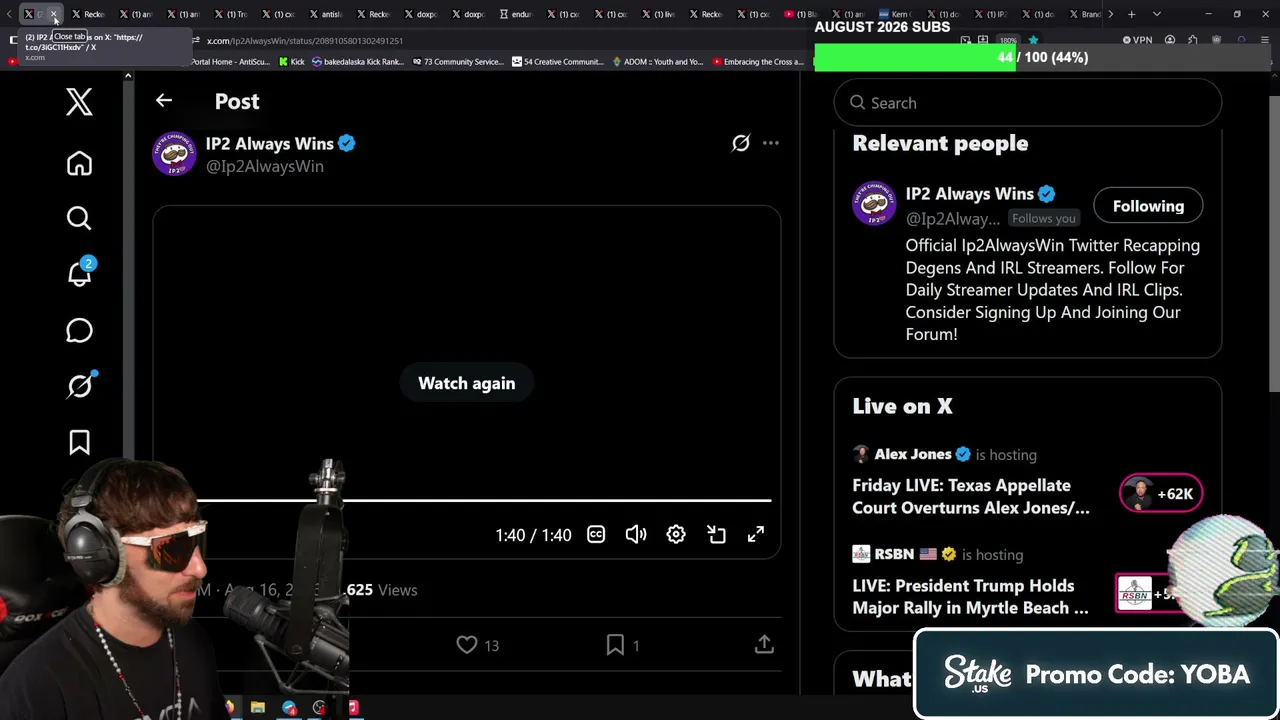The image size is (1280, 720).
Task: Switch to the 'antisla' browser tab
Action: pyautogui.click(x=326, y=14)
